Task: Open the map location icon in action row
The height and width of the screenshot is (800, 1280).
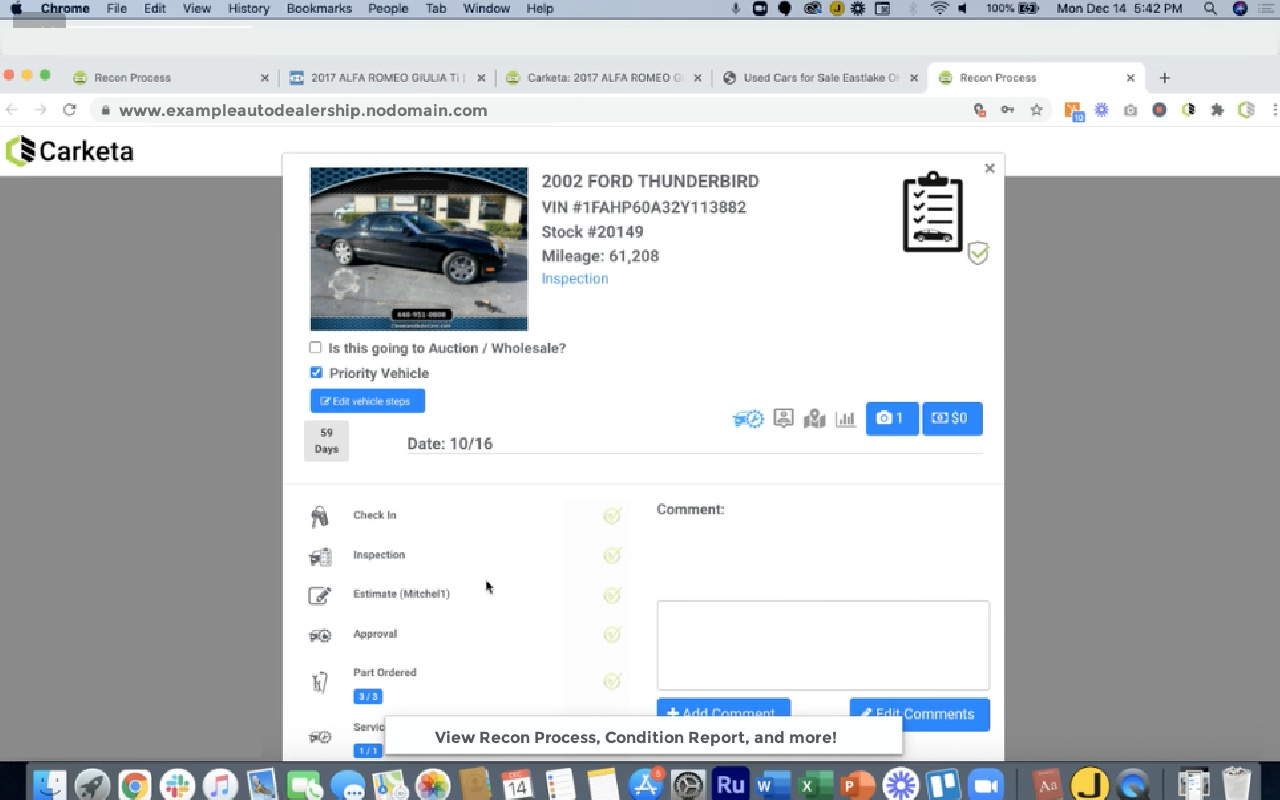Action: click(815, 419)
